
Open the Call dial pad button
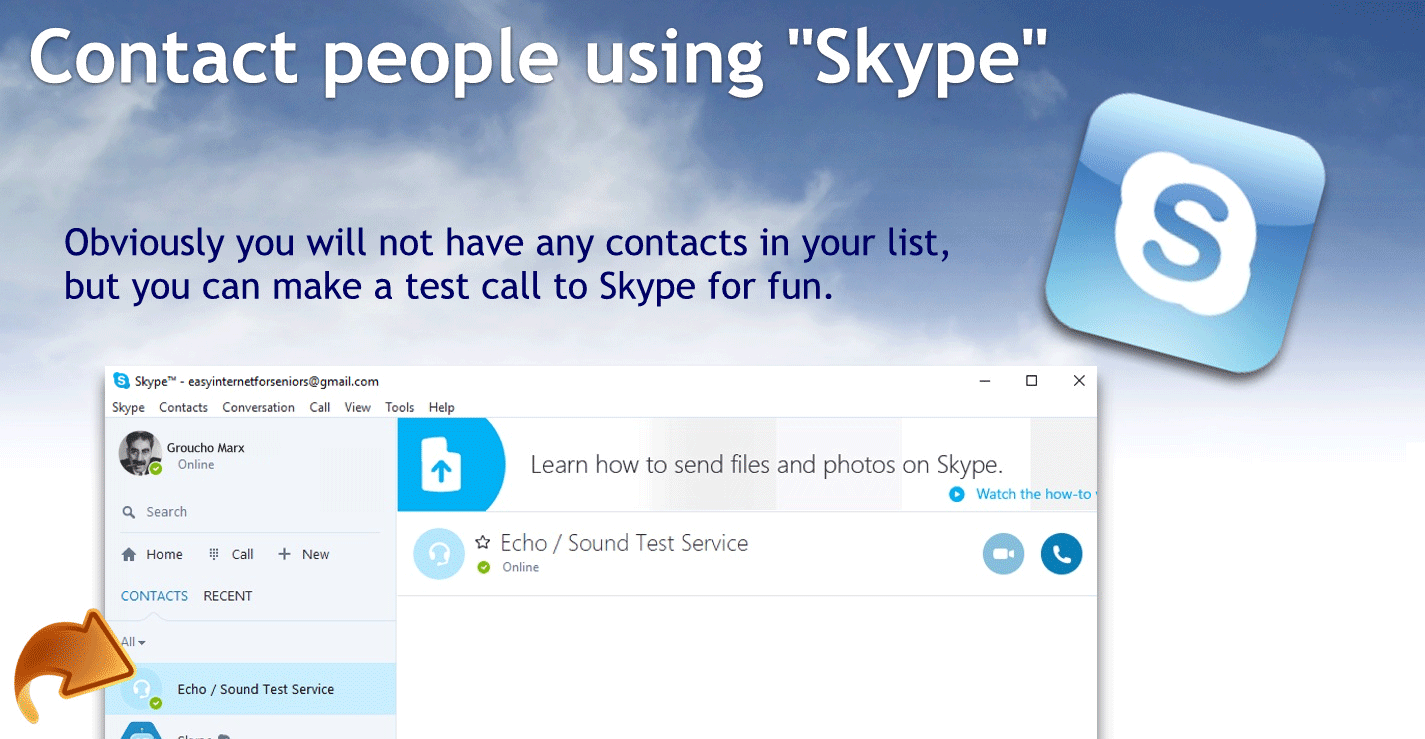[231, 554]
